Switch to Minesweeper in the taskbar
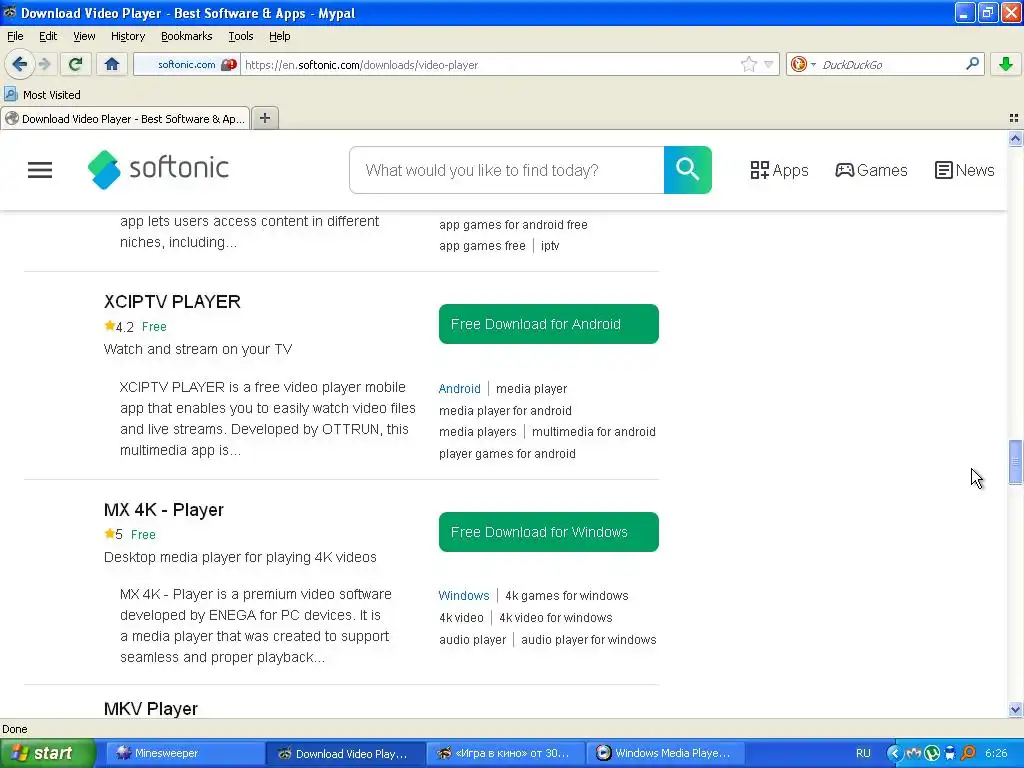1024x768 pixels. click(185, 753)
